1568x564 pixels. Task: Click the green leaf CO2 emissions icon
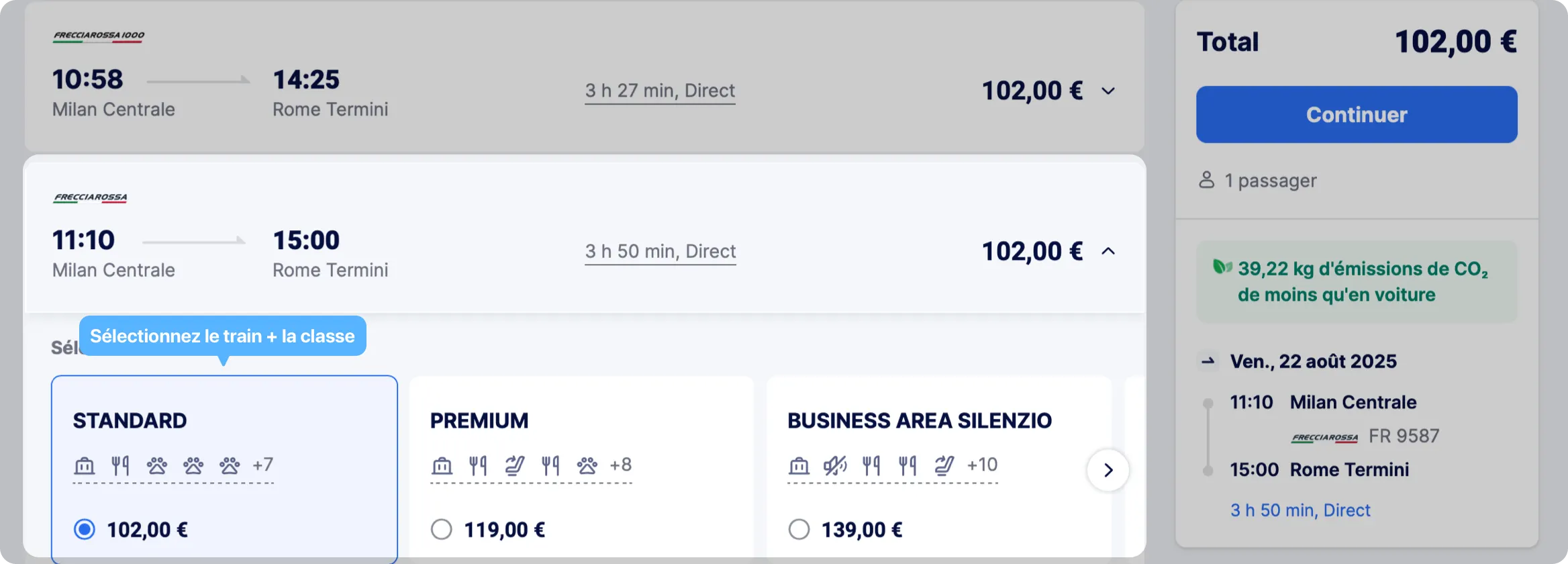tap(1222, 267)
